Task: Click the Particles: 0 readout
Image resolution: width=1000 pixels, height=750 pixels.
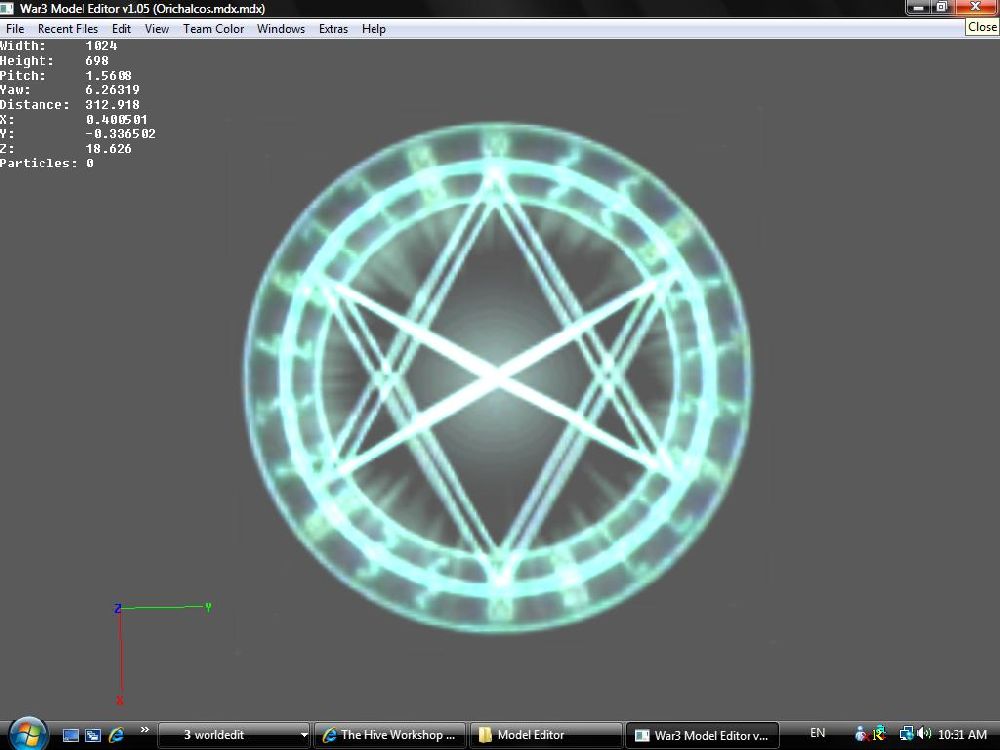Action: 47,163
